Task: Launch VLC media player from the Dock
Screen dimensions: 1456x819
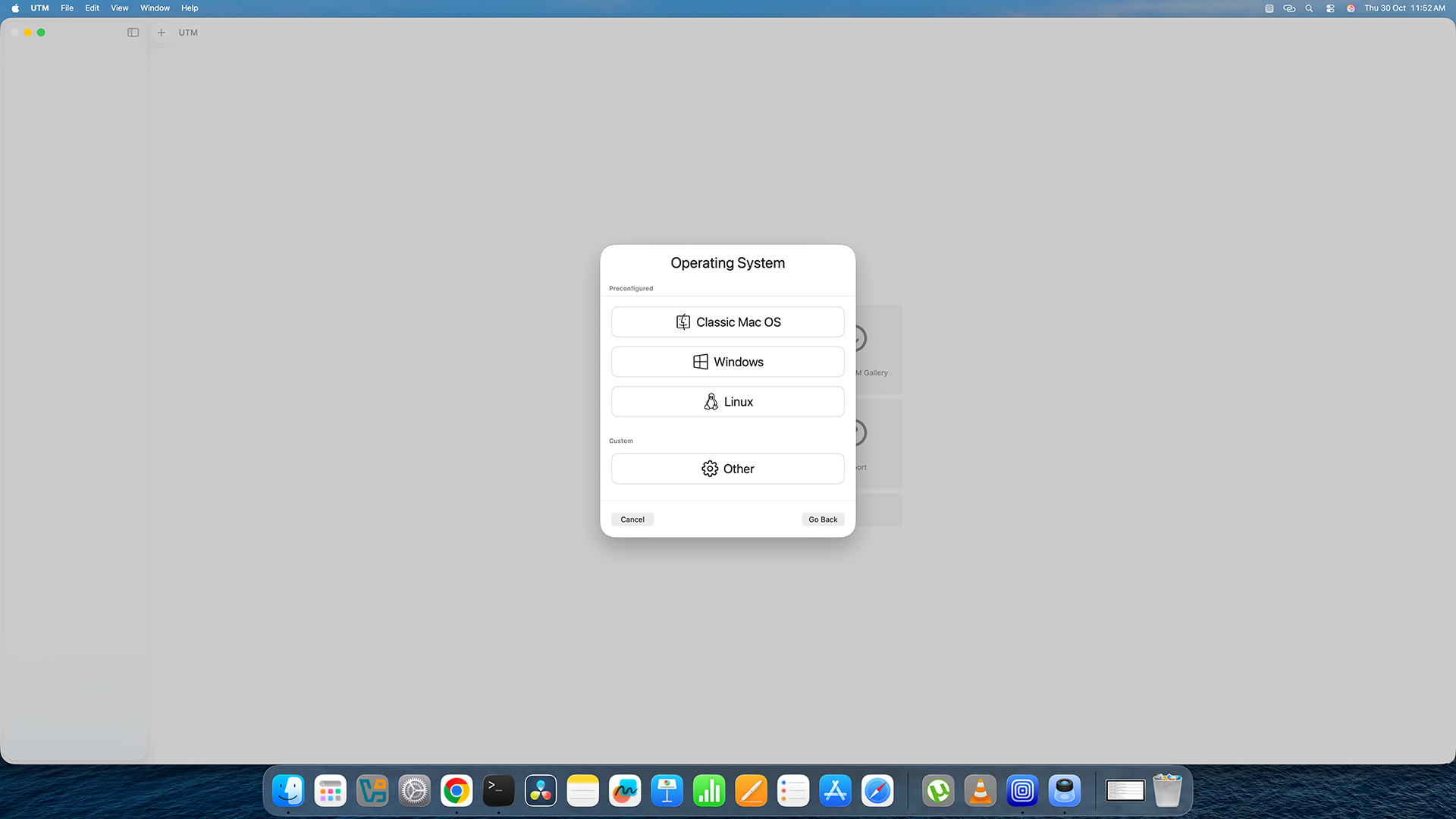Action: [x=980, y=790]
